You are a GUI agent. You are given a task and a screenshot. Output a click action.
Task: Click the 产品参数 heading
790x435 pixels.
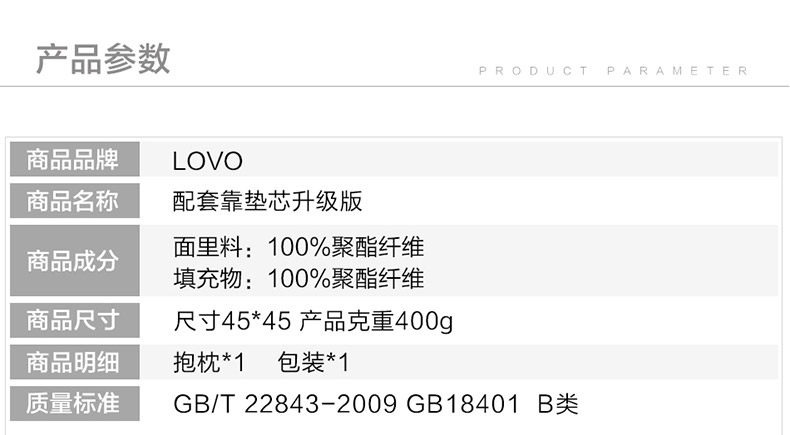point(103,58)
